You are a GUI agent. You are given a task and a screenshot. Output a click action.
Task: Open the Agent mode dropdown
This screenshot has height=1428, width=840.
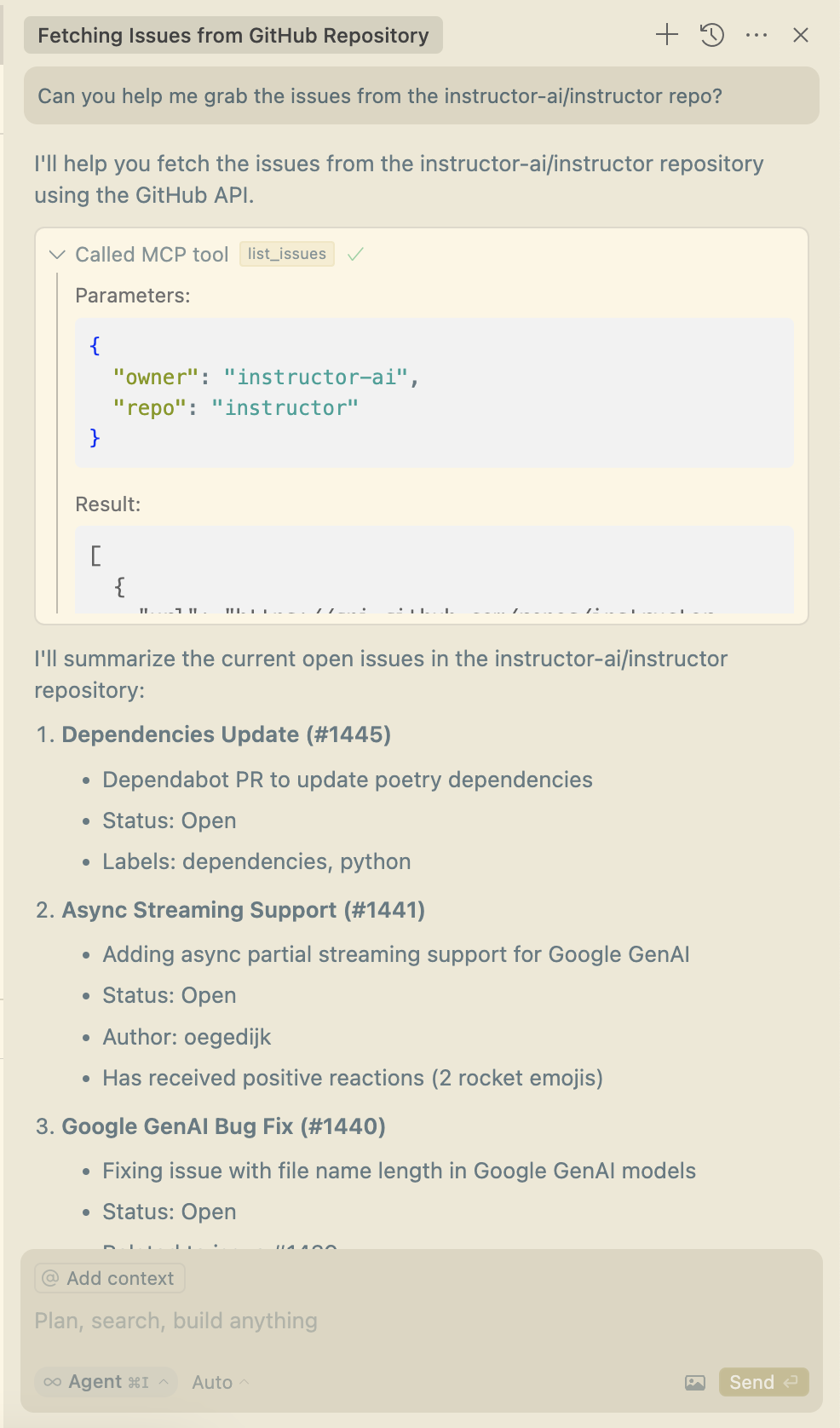pos(106,1382)
